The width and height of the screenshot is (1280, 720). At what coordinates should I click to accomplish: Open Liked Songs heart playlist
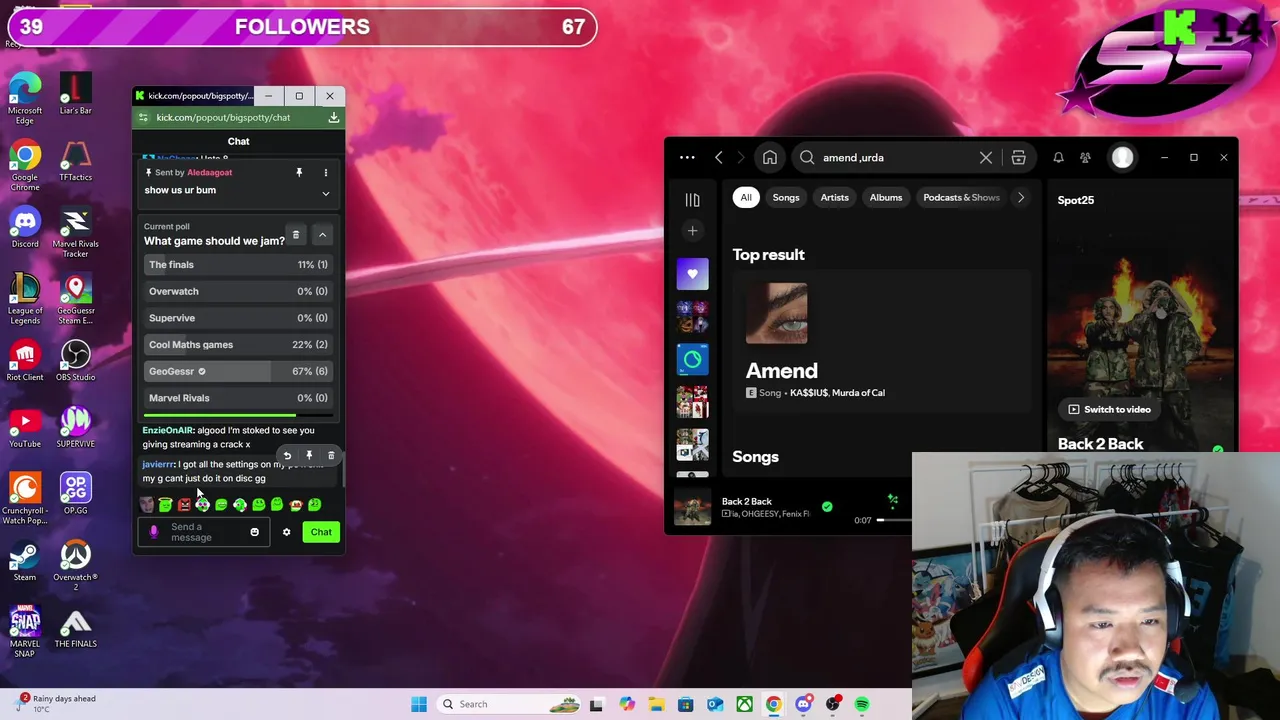[x=692, y=274]
